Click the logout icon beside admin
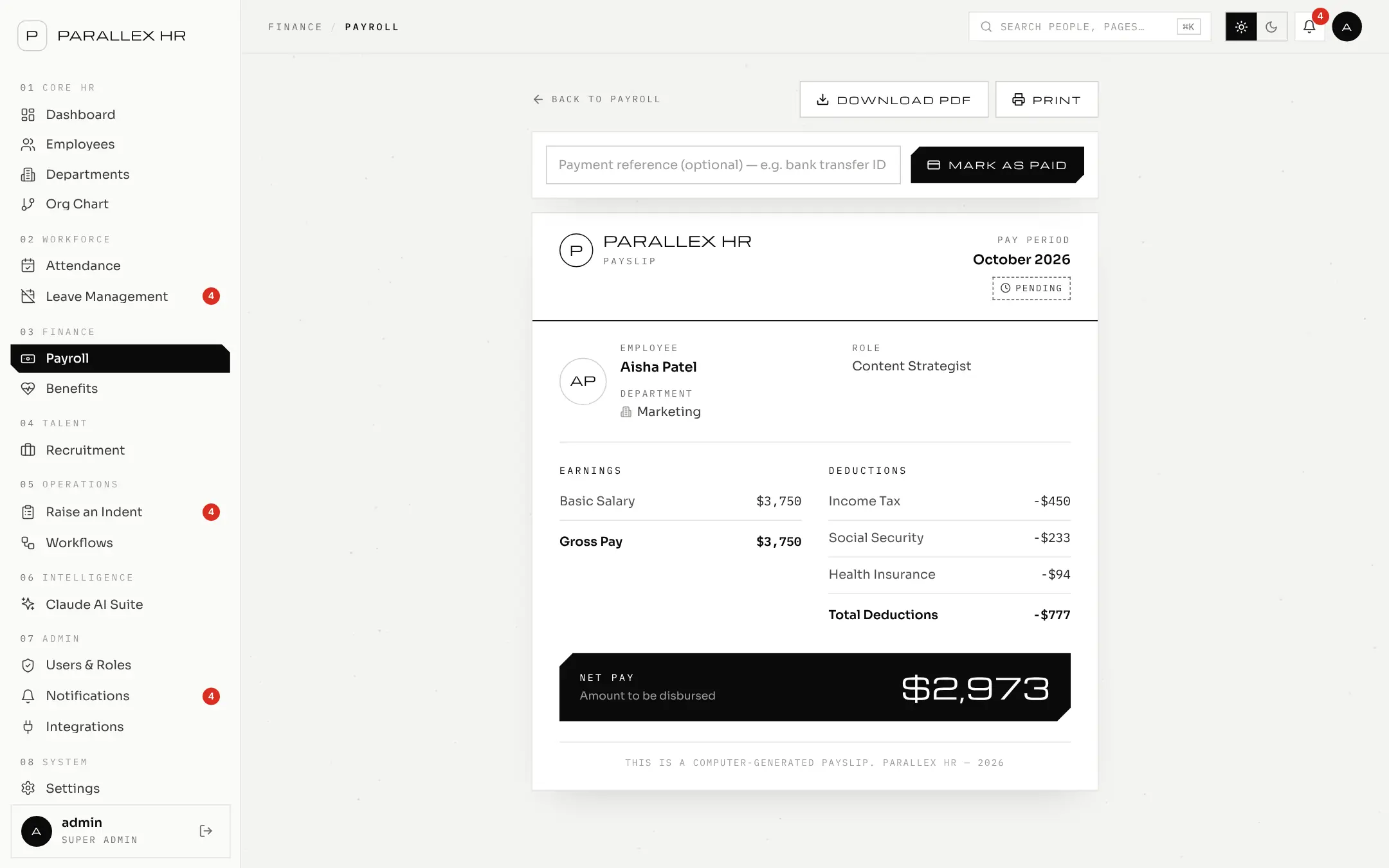The image size is (1389, 868). coord(206,831)
